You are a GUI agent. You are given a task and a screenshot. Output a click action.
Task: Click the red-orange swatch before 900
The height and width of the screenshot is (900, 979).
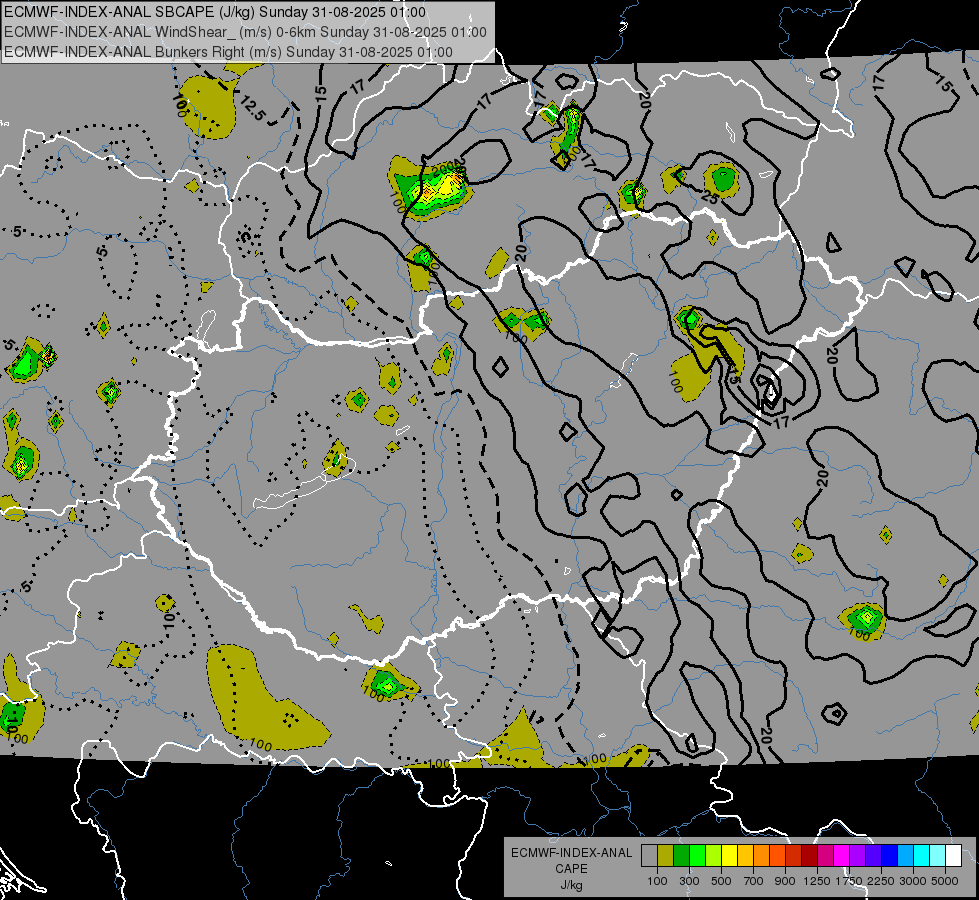(x=777, y=855)
